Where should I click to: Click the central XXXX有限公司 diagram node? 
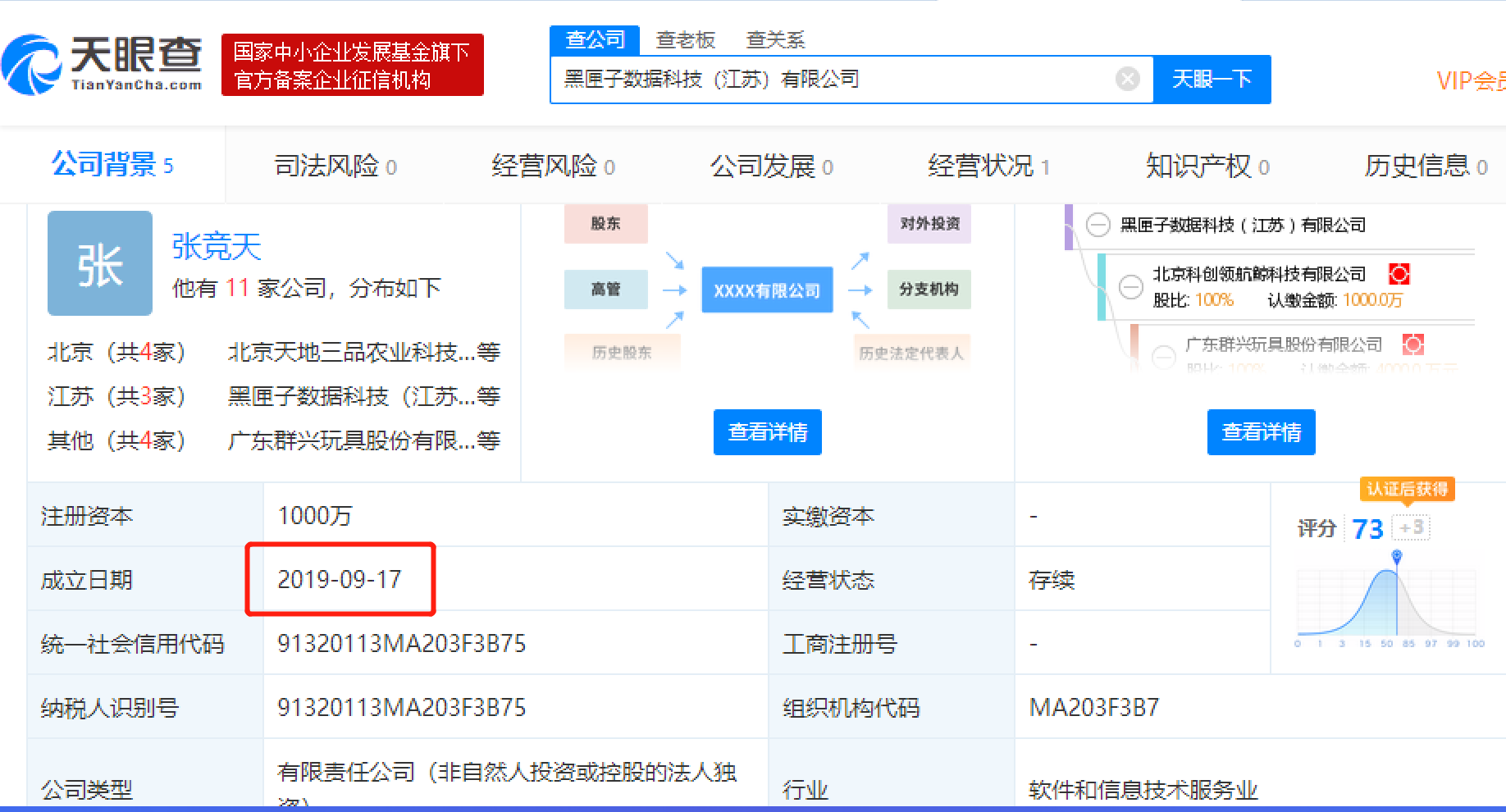(767, 290)
